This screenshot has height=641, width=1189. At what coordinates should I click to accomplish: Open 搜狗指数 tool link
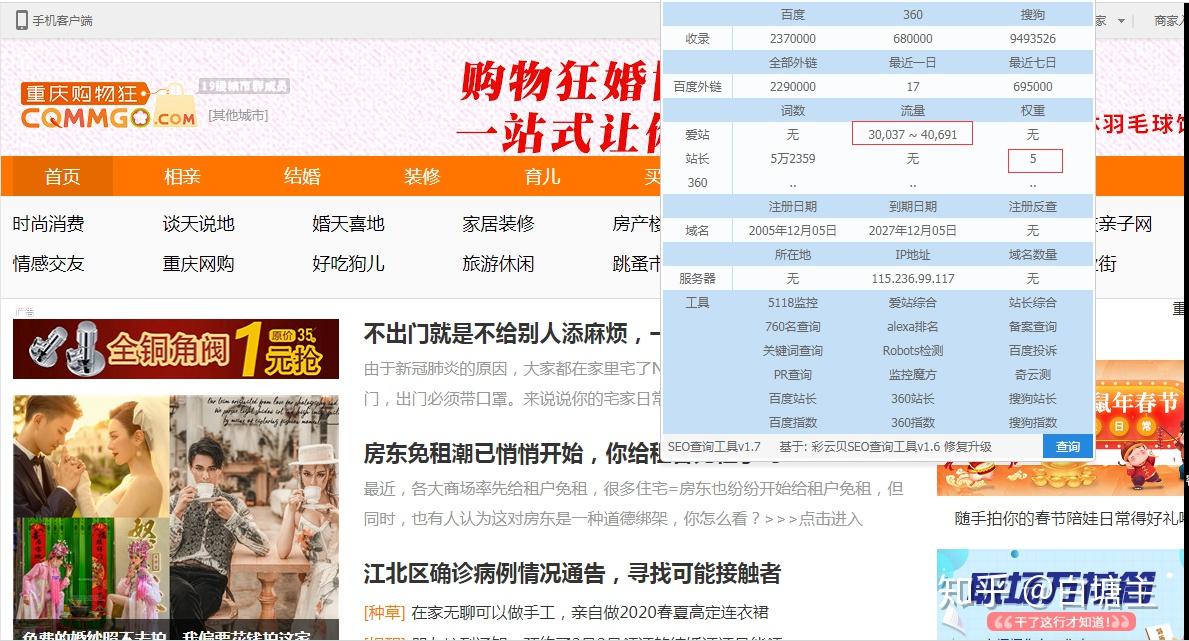click(x=1032, y=423)
